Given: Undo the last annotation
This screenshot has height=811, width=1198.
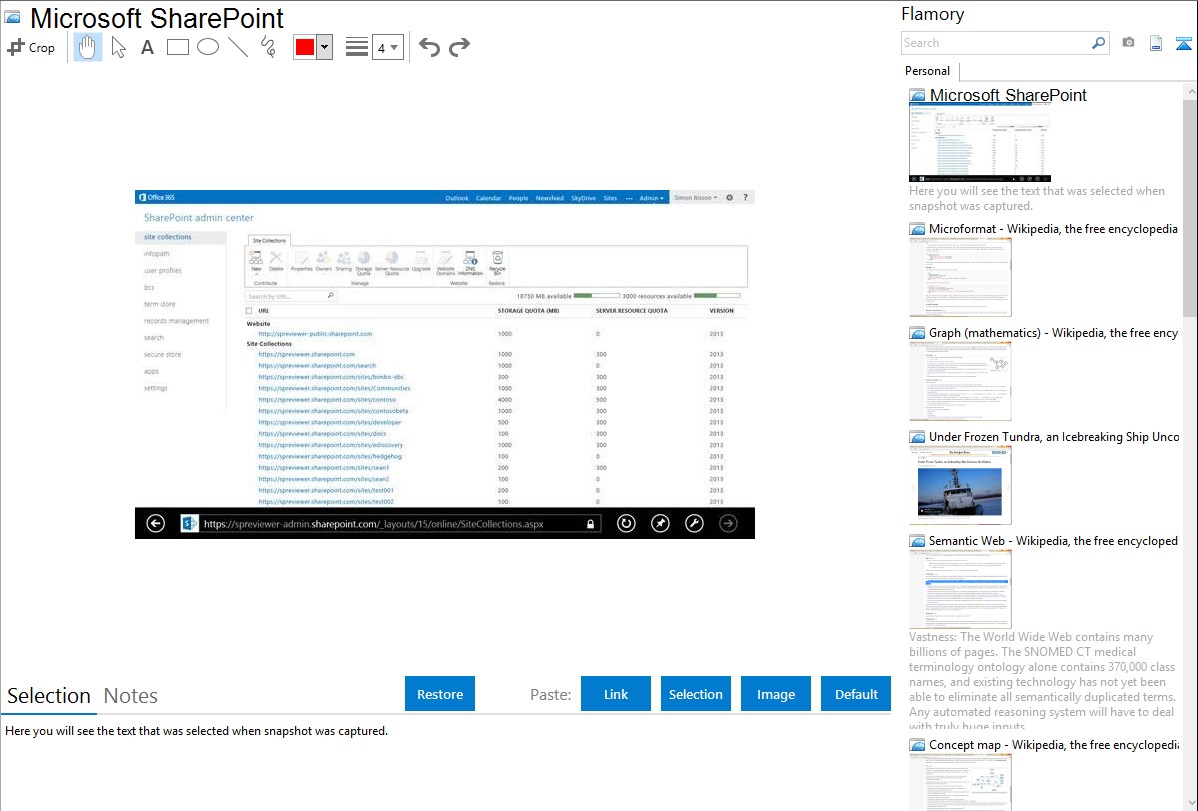Looking at the screenshot, I should (x=429, y=47).
